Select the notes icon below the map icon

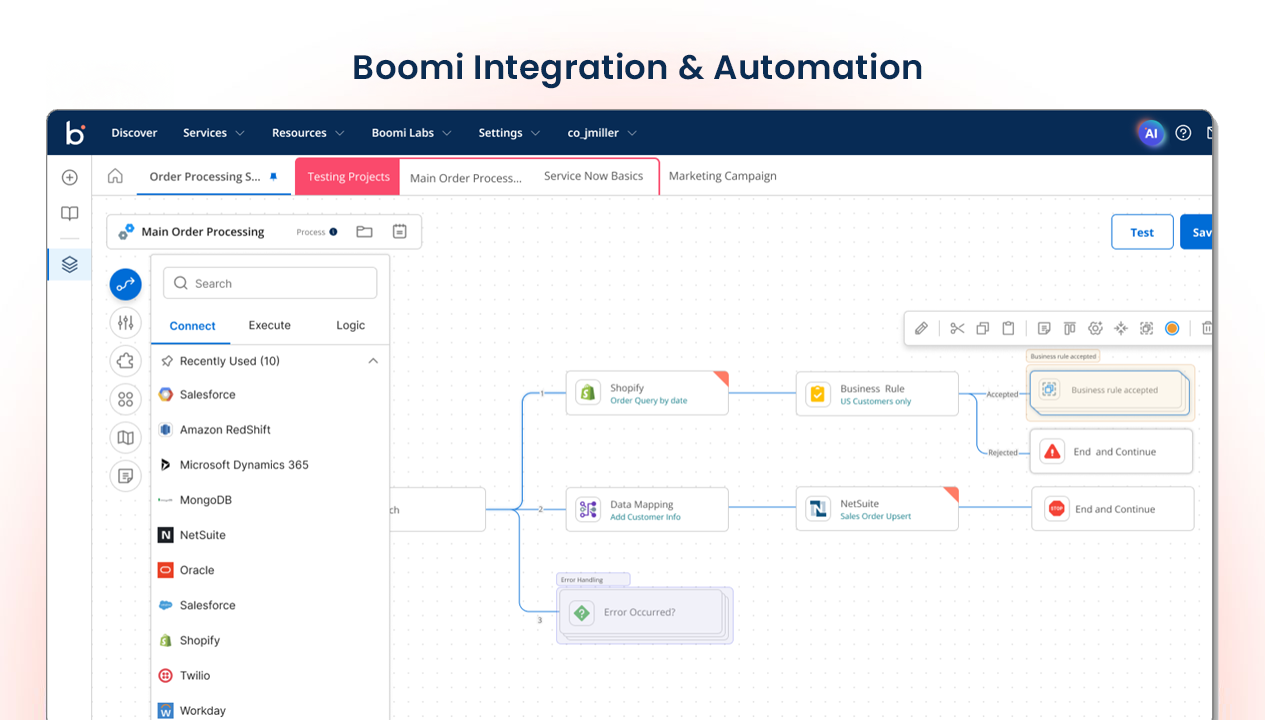[125, 475]
